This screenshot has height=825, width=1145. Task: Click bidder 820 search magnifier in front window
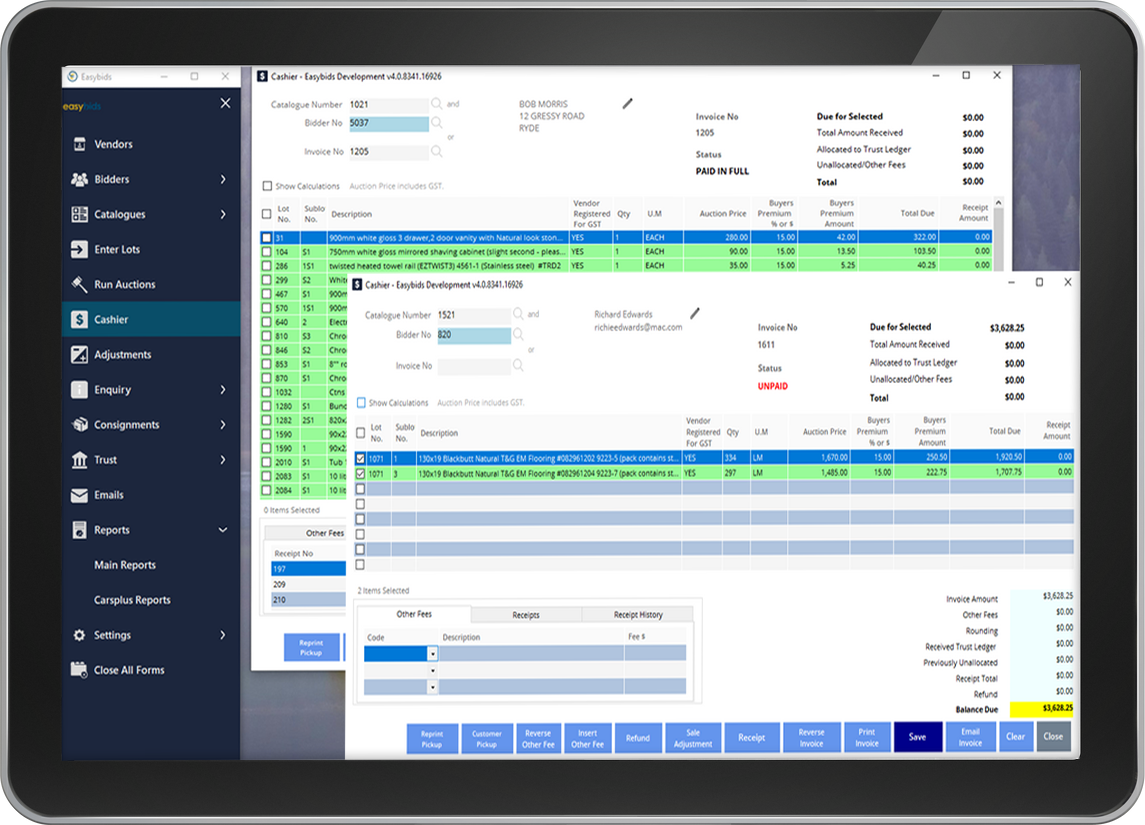[x=518, y=334]
